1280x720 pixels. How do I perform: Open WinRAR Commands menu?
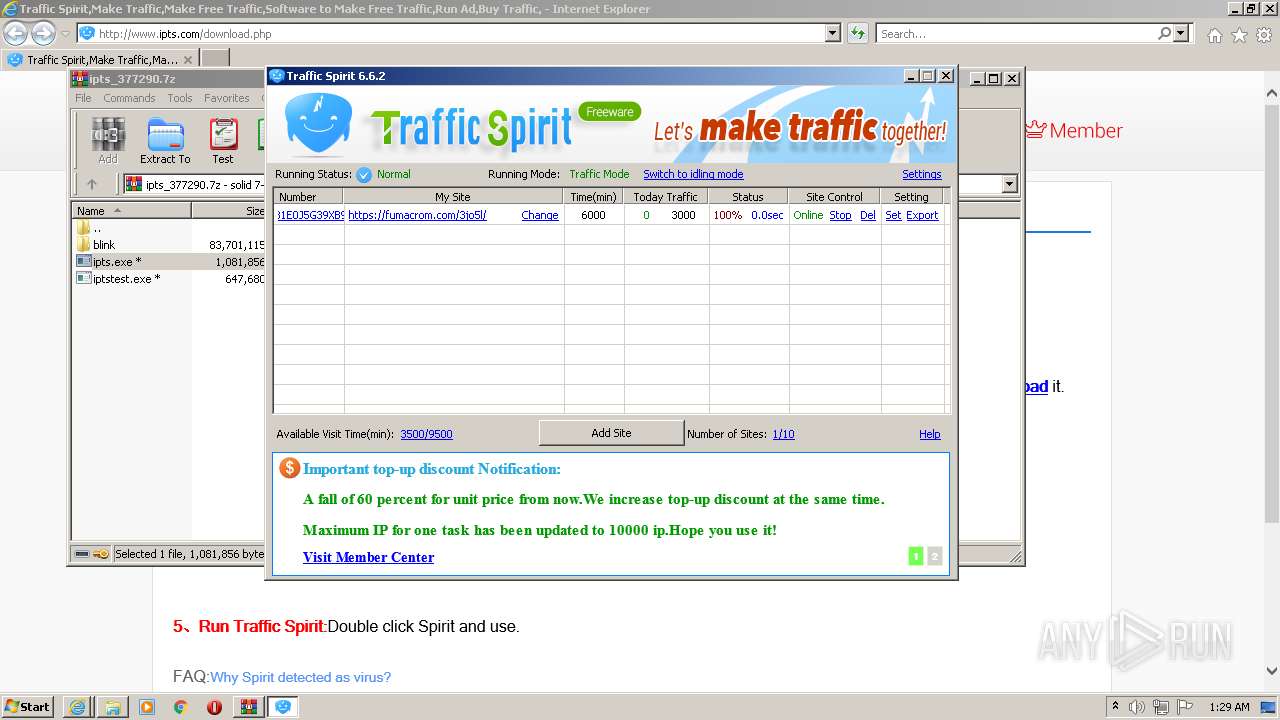click(129, 98)
